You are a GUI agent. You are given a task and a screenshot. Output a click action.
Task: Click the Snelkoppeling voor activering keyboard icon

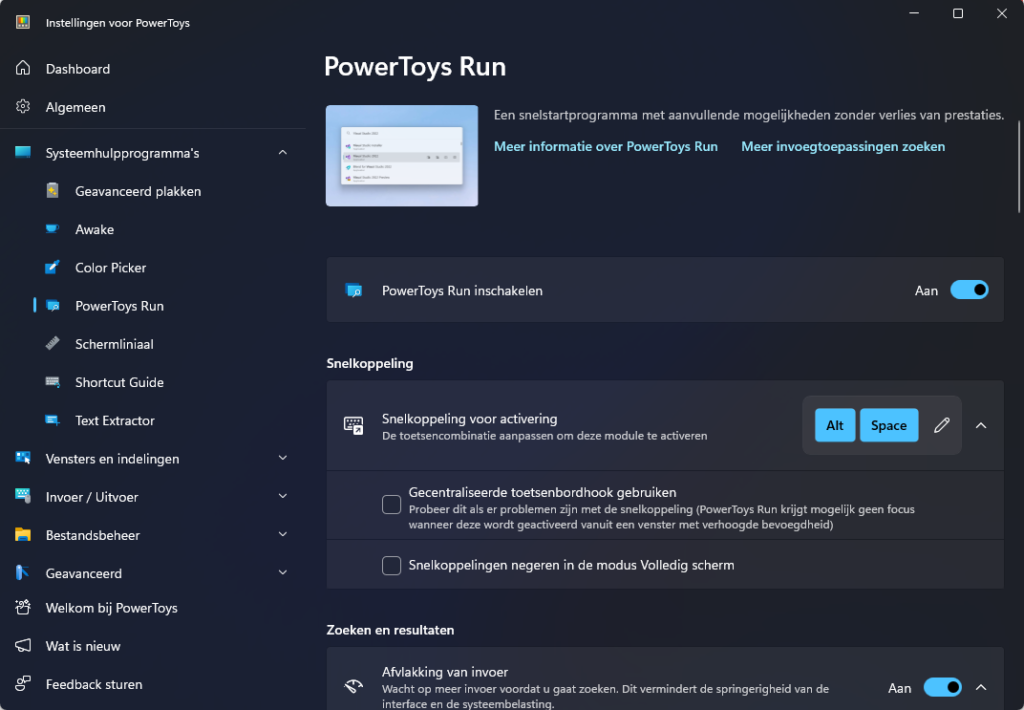pos(353,425)
